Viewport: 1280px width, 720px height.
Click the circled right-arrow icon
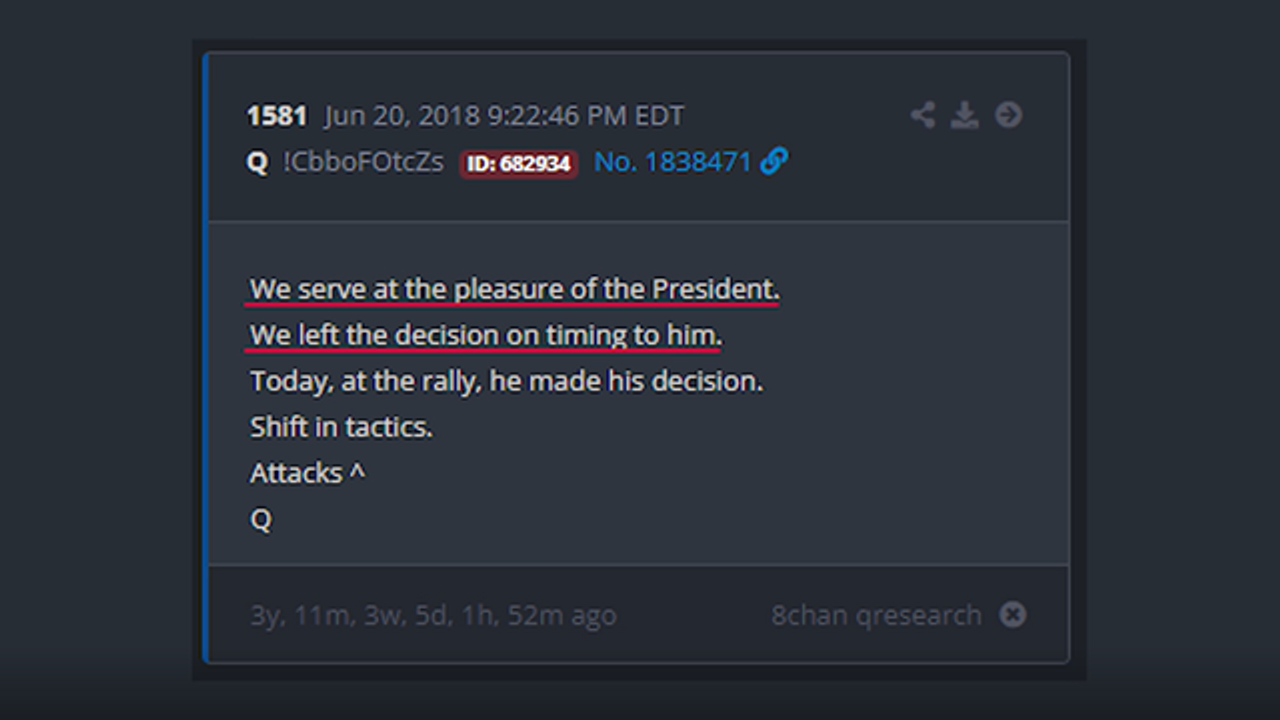coord(1008,115)
